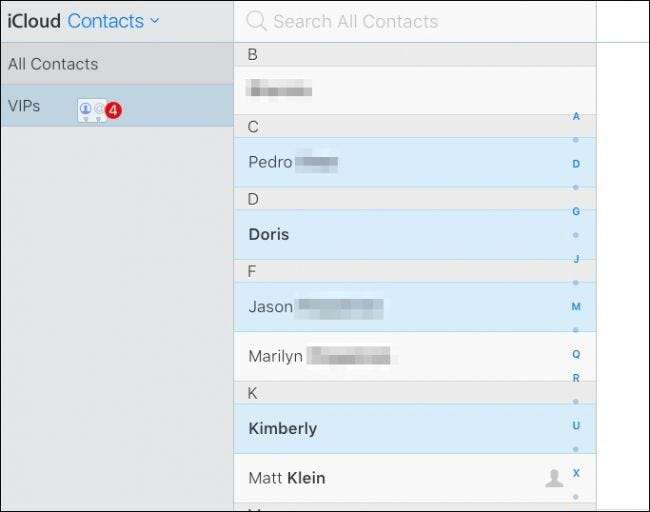Jump to letter Q in index
This screenshot has height=512, width=650.
(x=576, y=354)
